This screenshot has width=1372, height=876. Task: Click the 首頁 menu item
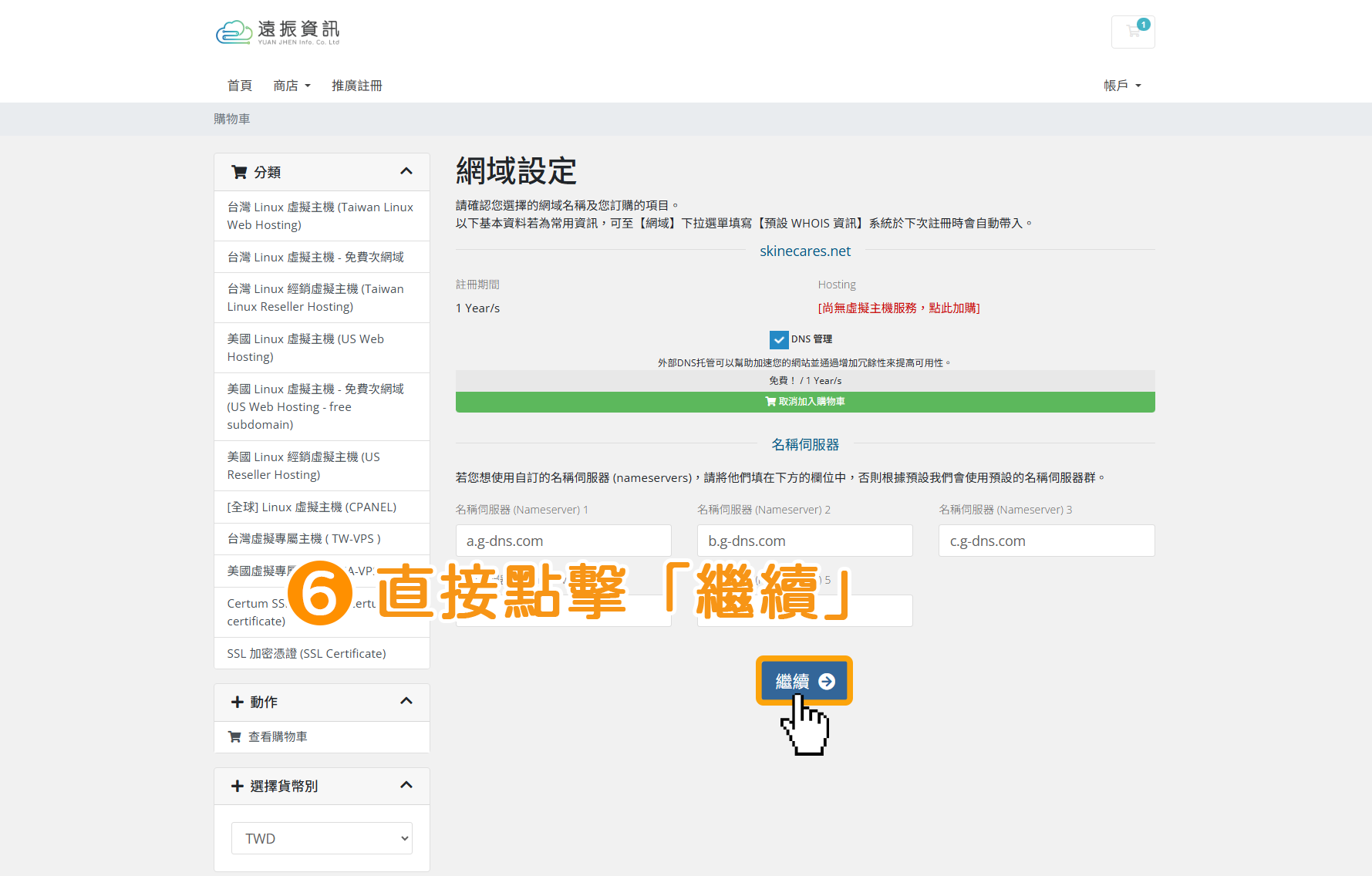coord(239,86)
